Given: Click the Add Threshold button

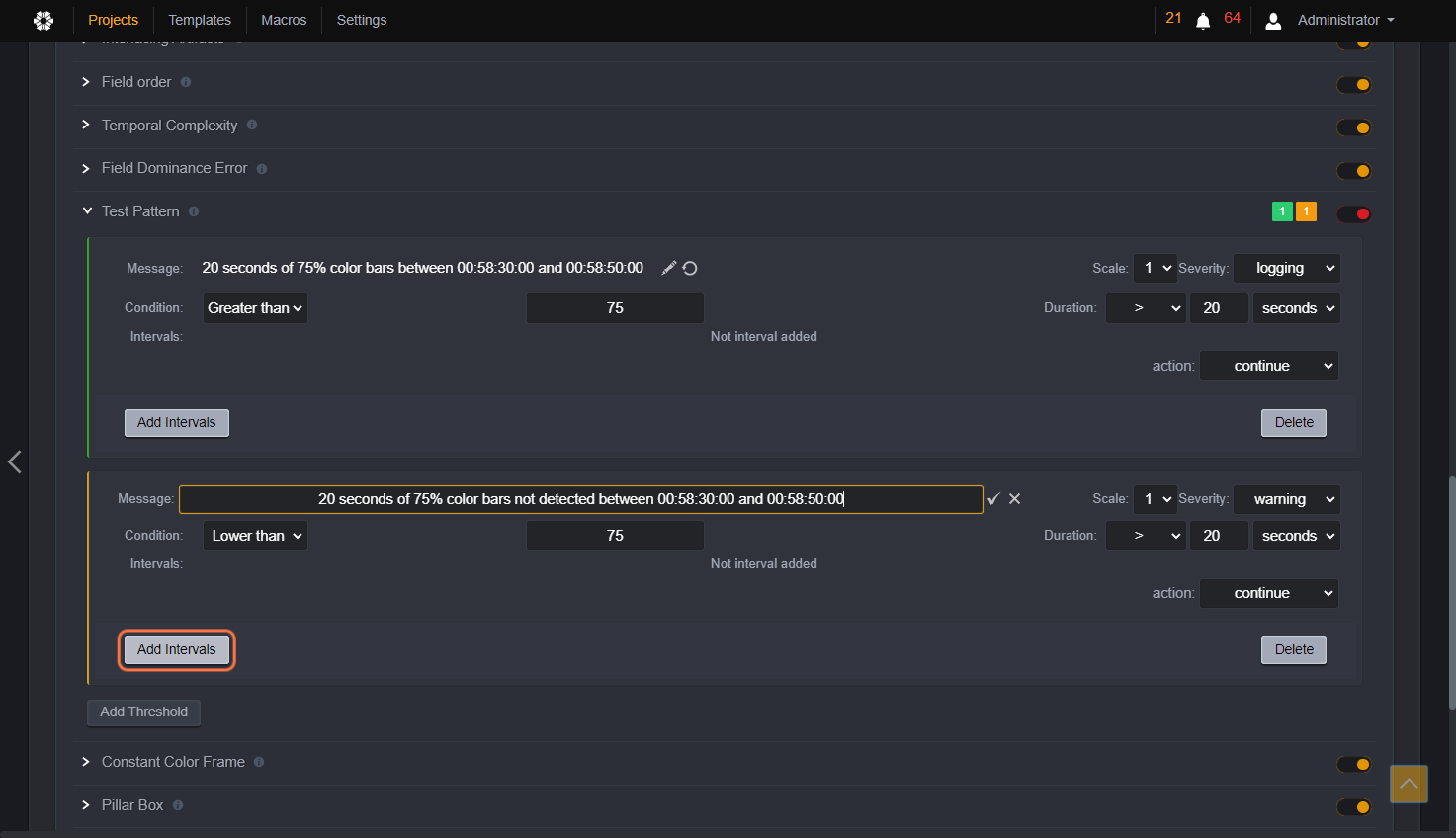Looking at the screenshot, I should click(x=144, y=712).
